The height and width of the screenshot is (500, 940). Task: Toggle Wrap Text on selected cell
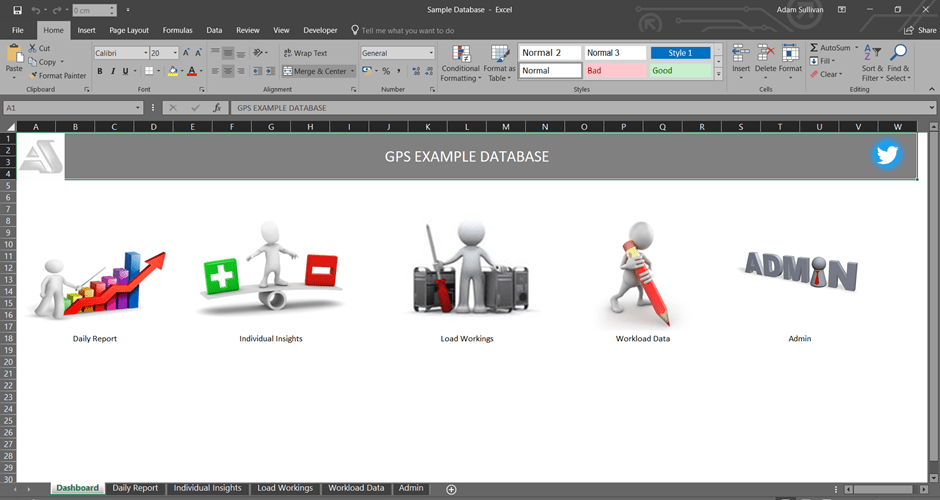click(305, 53)
